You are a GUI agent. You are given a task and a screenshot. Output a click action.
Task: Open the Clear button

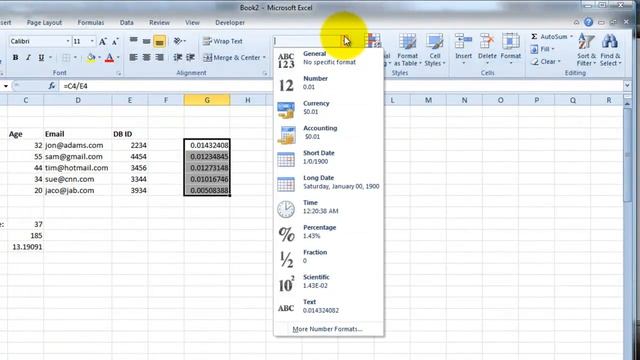click(x=545, y=62)
